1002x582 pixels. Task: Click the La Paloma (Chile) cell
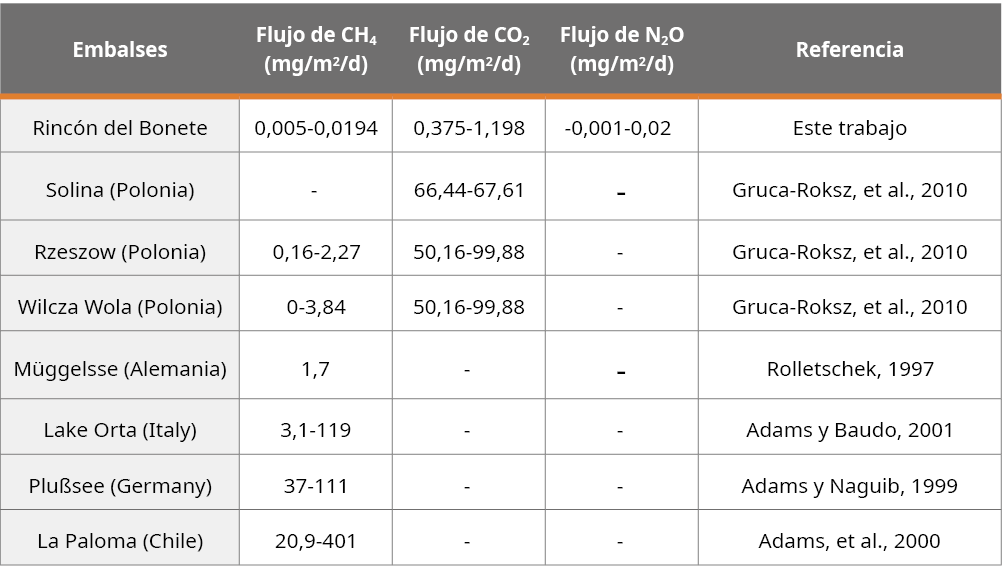(120, 541)
